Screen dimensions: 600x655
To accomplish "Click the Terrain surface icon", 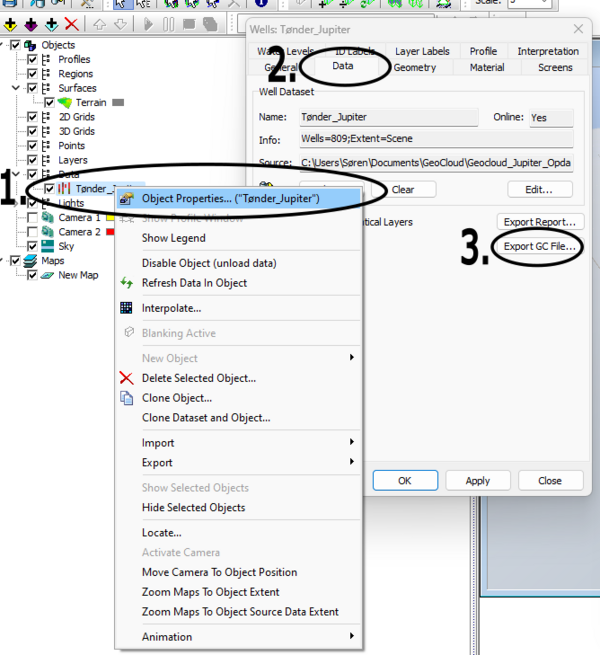I will (65, 102).
